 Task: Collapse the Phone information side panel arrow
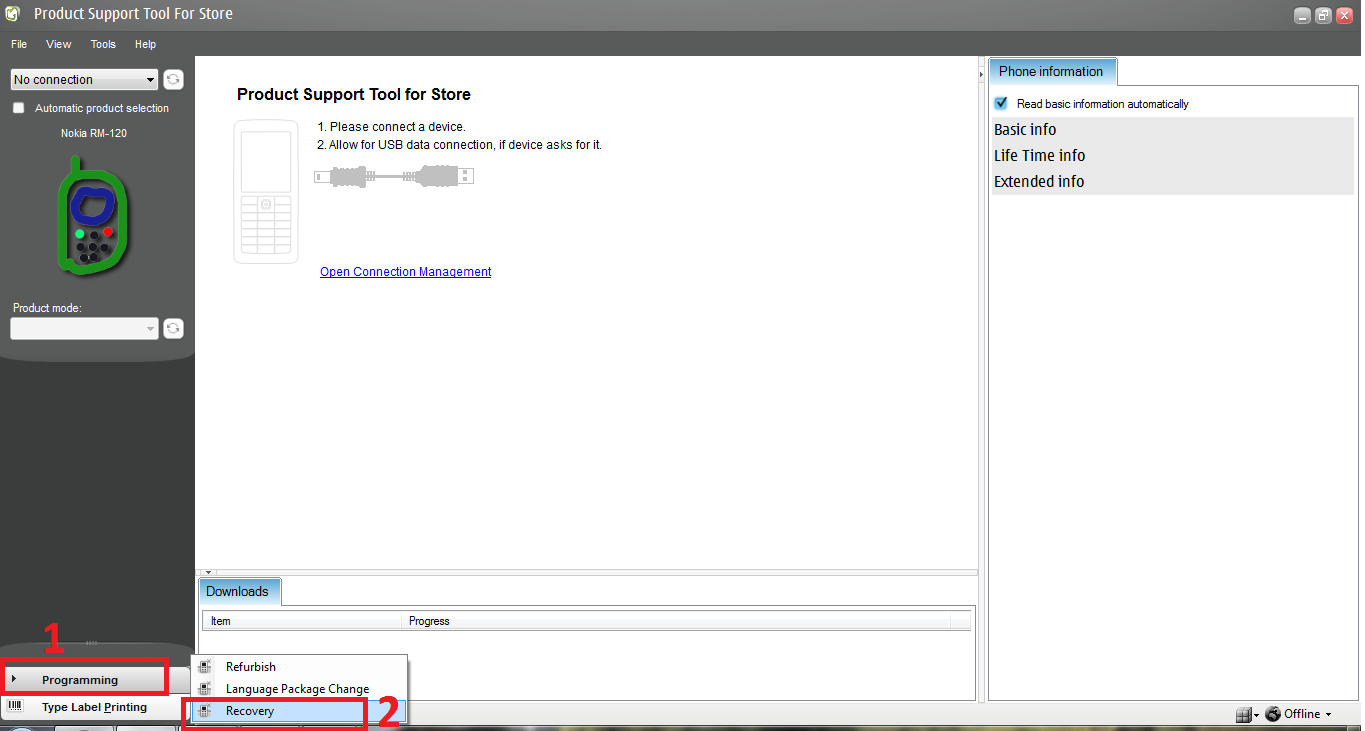[x=981, y=75]
